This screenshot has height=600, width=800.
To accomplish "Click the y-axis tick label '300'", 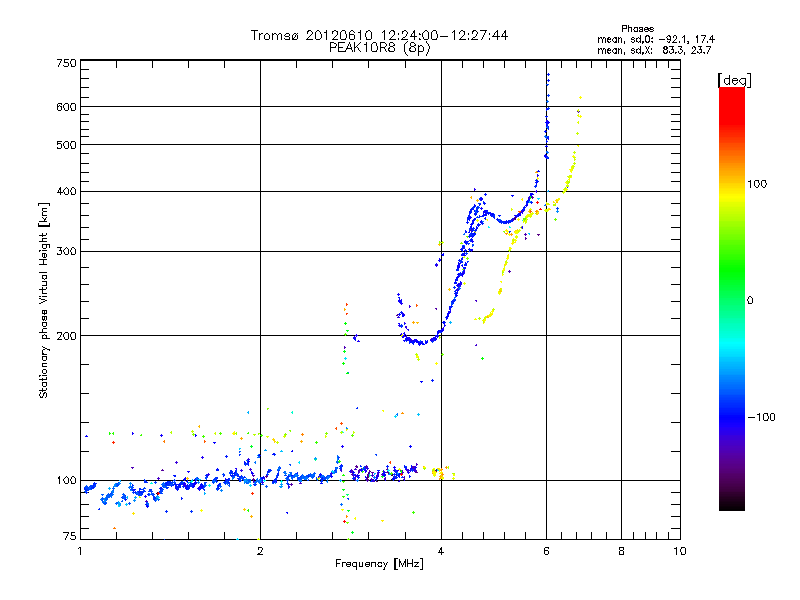I will pyautogui.click(x=66, y=252).
